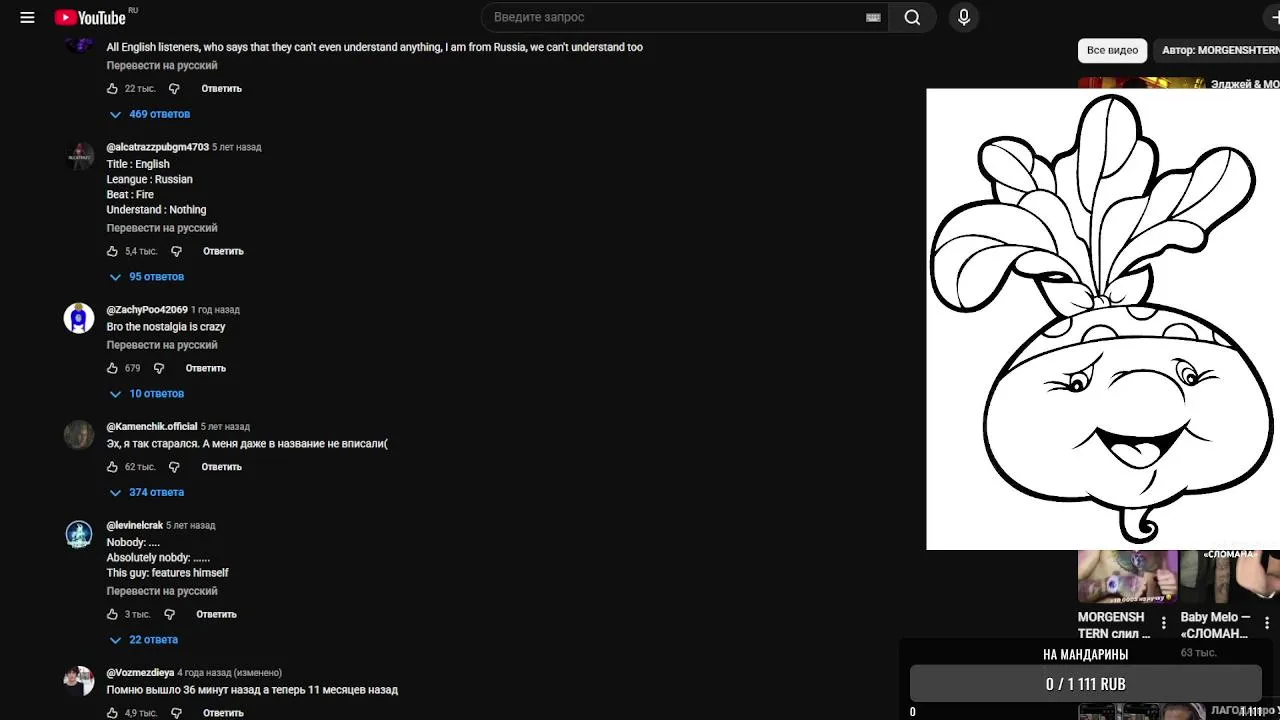Start voice search with microphone
Screen dimensions: 1280x720
click(x=964, y=17)
